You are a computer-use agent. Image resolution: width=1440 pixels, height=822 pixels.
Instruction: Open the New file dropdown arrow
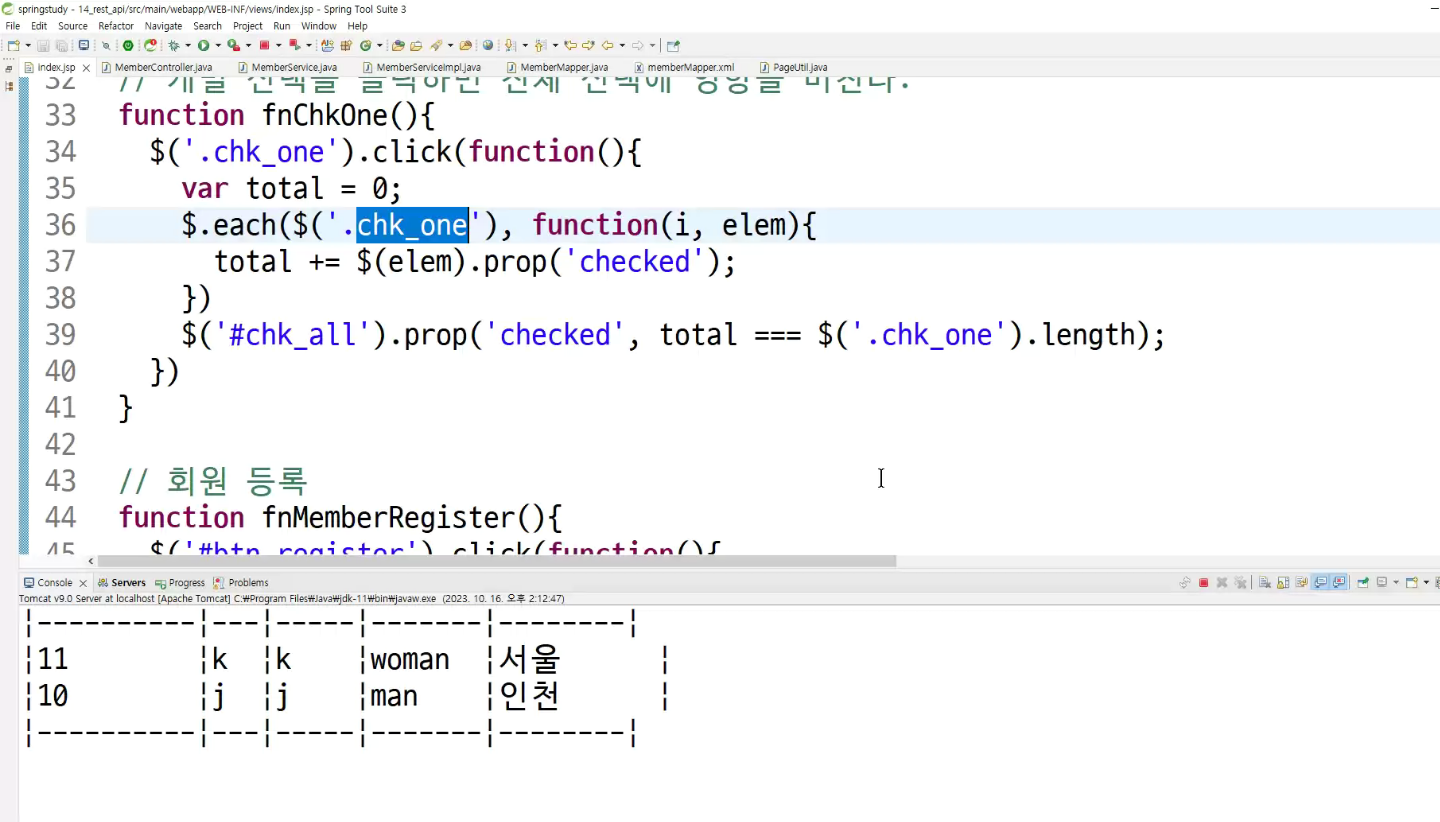tap(28, 45)
